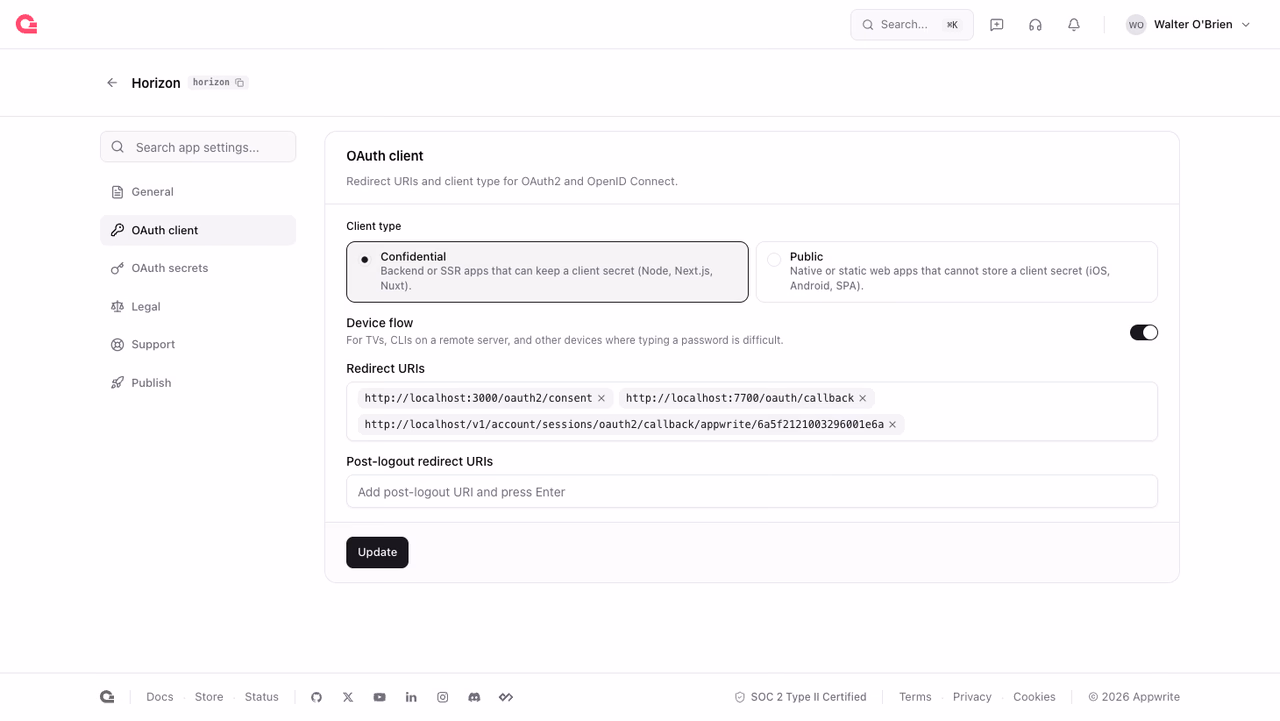Screen dimensions: 1280x721
Task: Remove the appwrite sessions callback URI
Action: point(893,425)
